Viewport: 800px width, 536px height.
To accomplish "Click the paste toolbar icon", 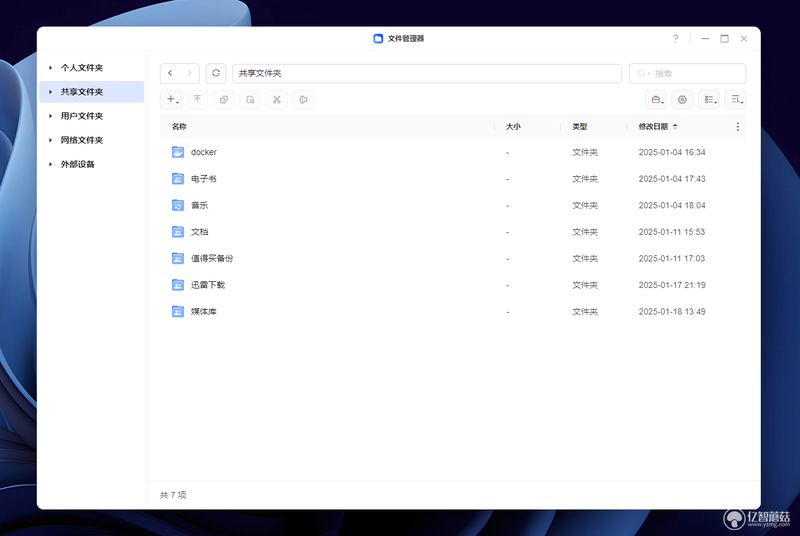I will [250, 99].
